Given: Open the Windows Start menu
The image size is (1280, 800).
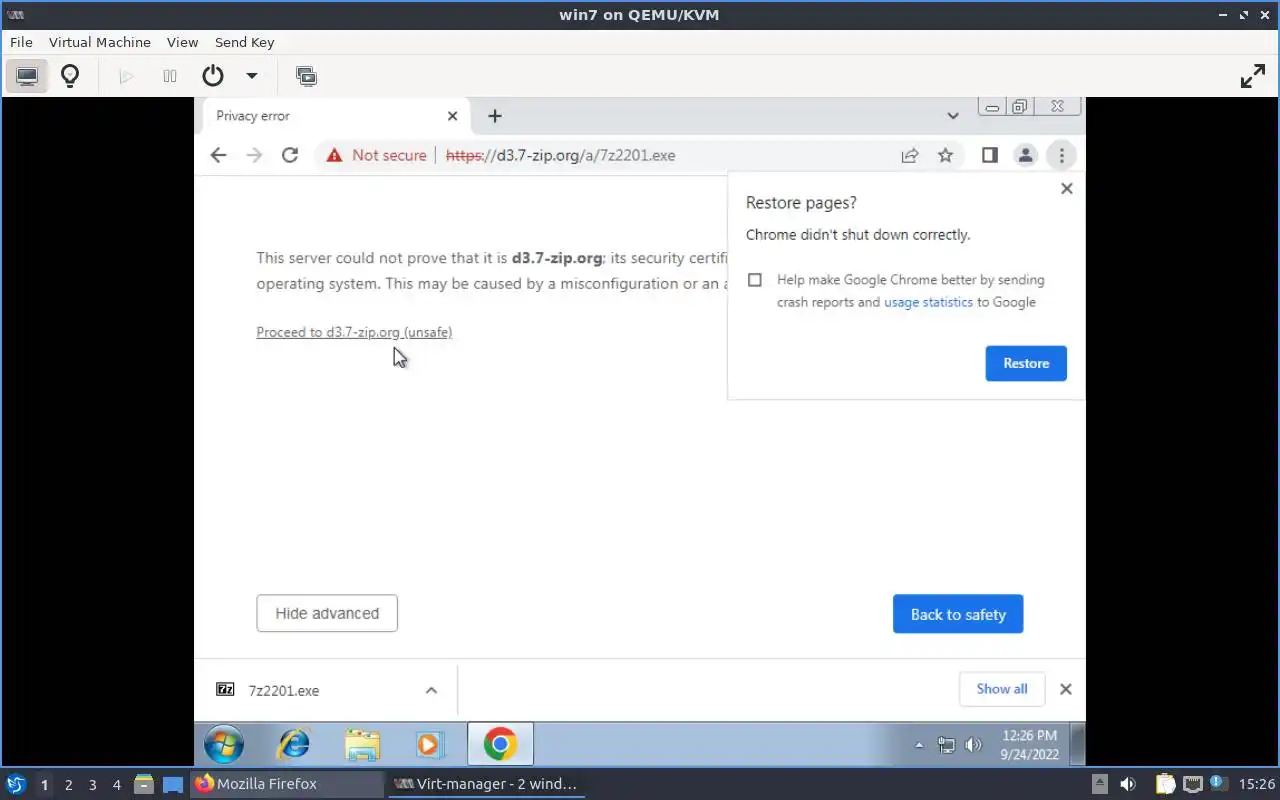Looking at the screenshot, I should pos(223,744).
